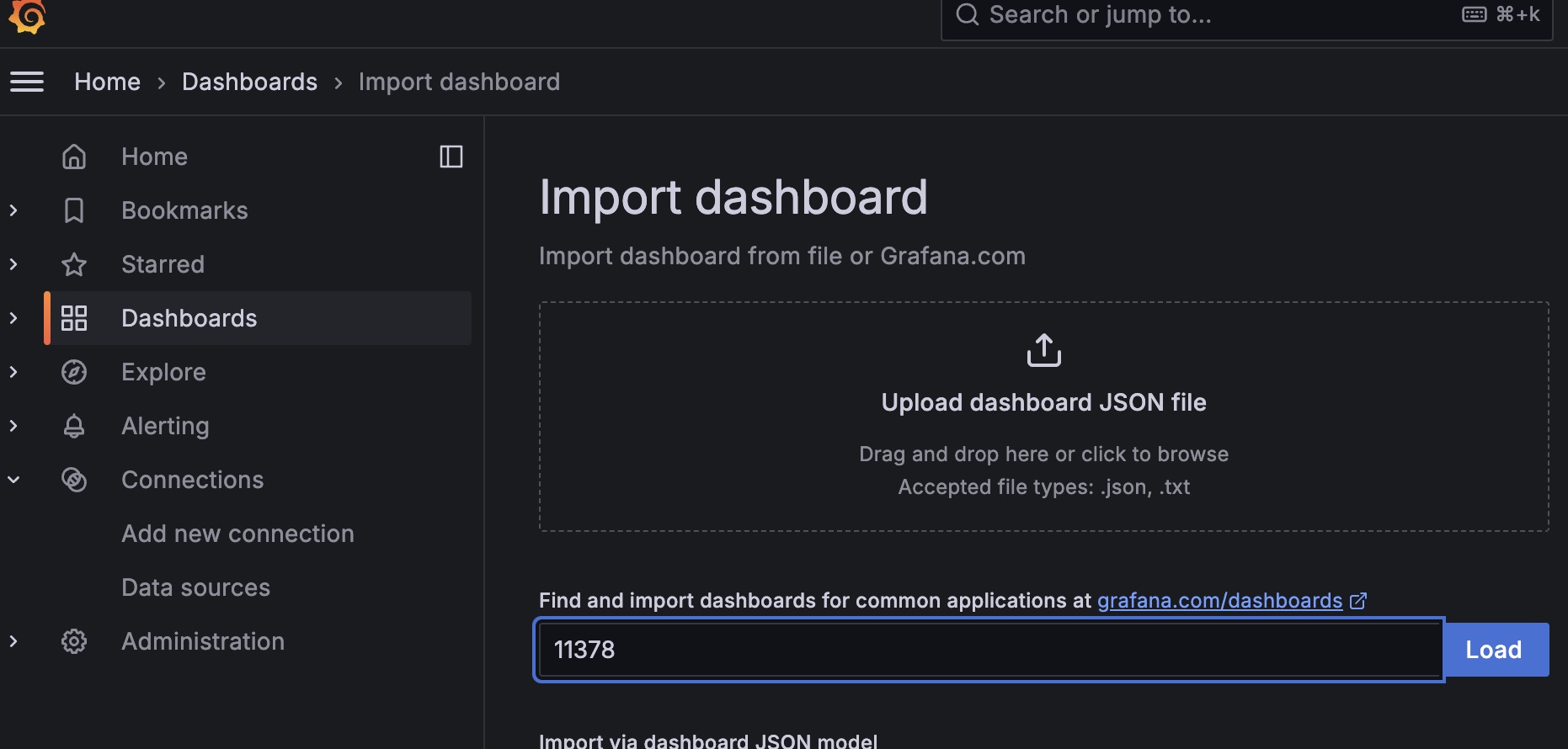This screenshot has width=1568, height=749.
Task: Open Add new connection submenu item
Action: point(237,534)
